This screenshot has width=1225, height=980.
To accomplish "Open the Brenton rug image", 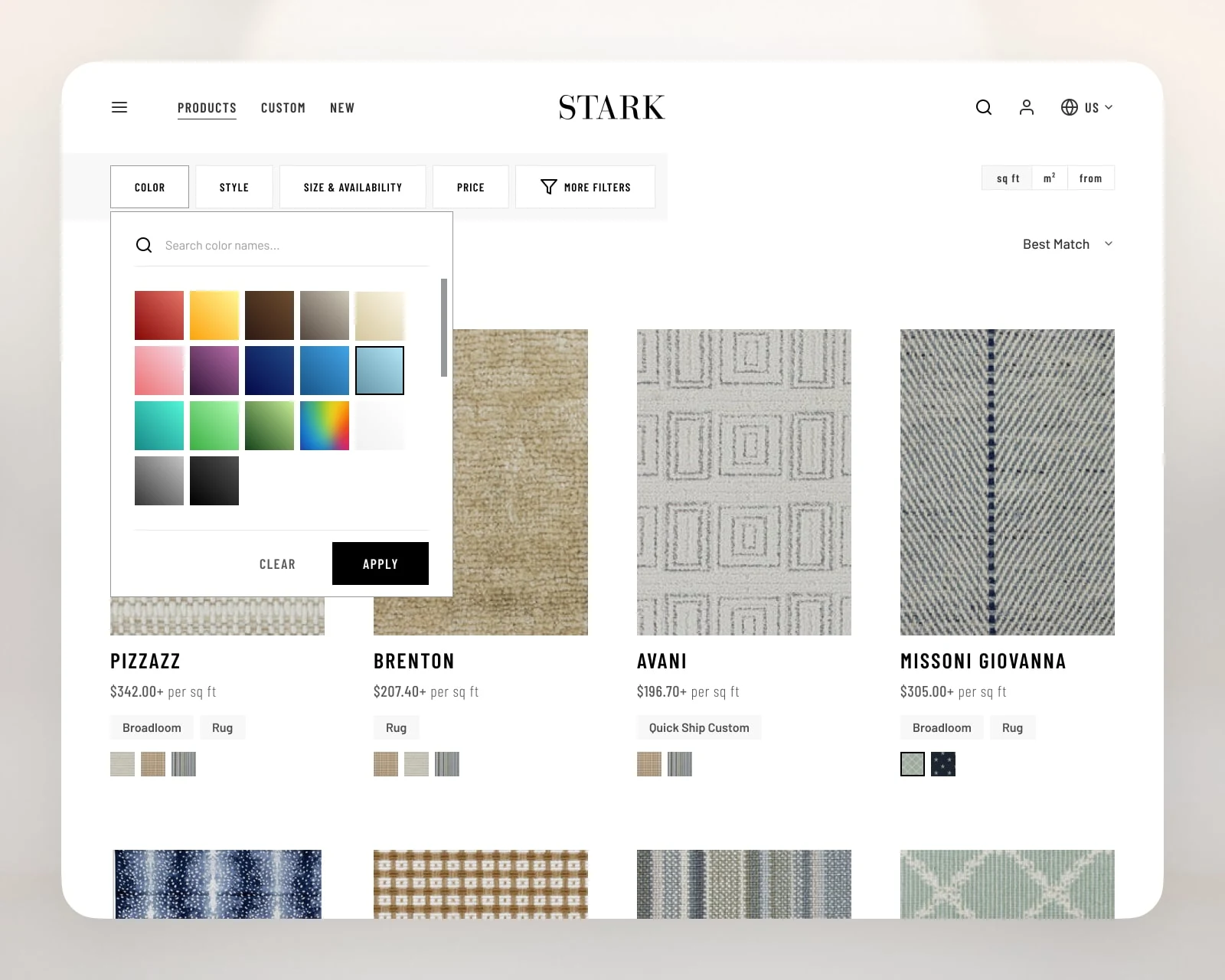I will (521, 482).
